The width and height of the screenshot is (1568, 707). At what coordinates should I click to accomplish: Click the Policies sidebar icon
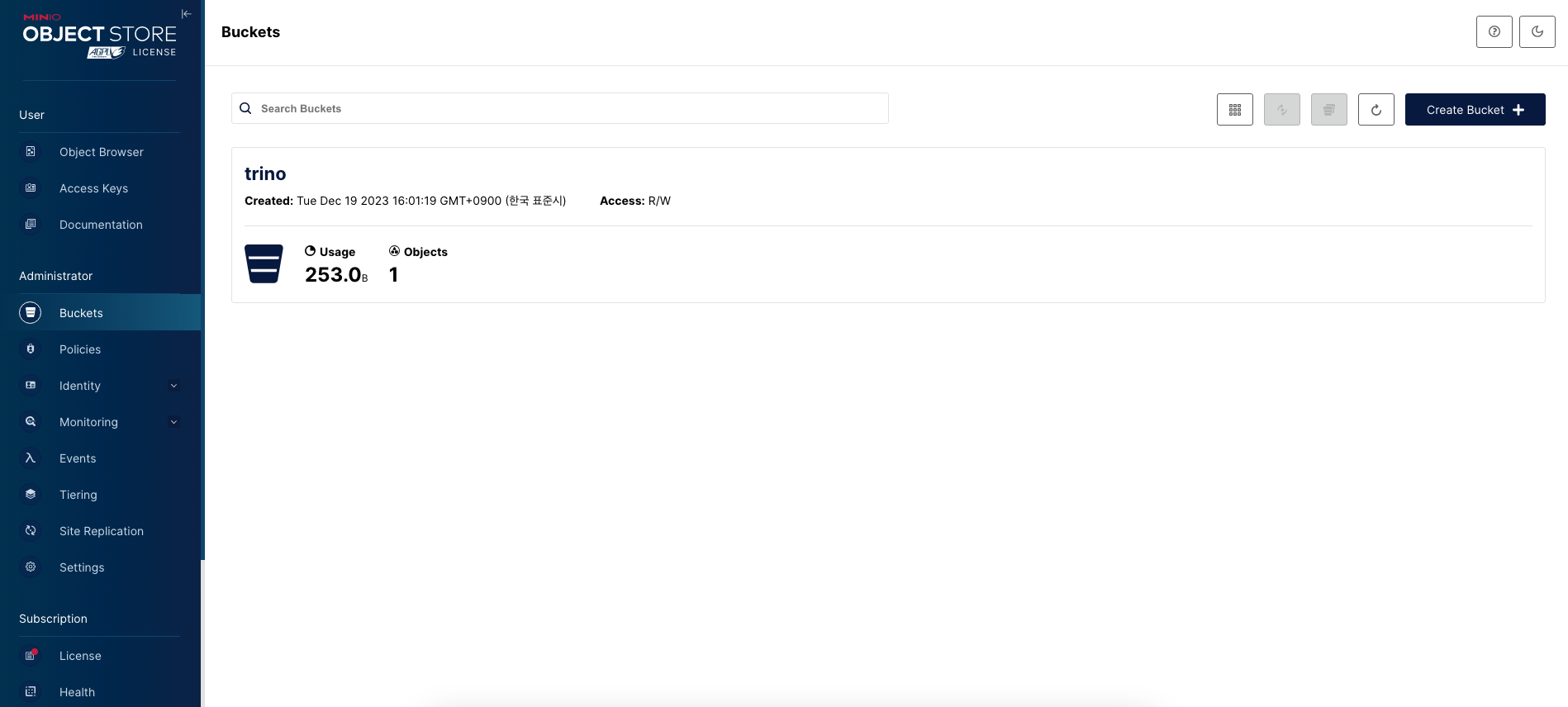click(31, 349)
